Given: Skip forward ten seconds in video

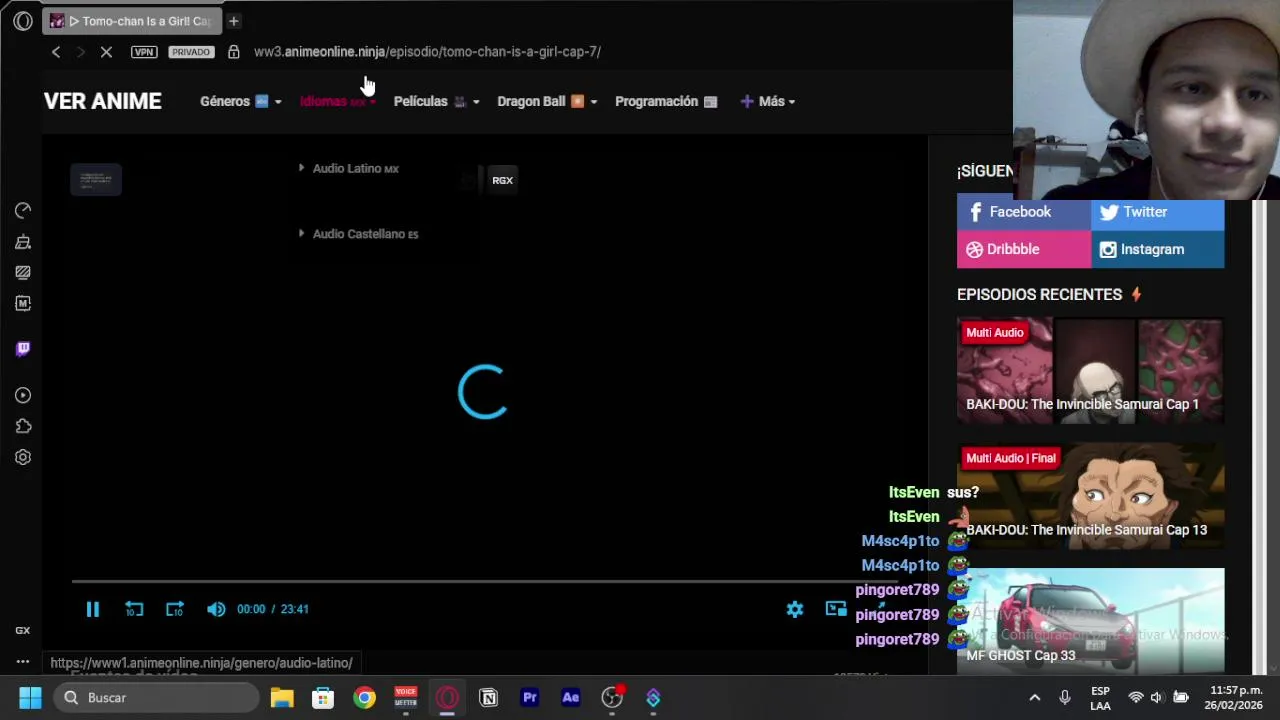Looking at the screenshot, I should point(175,609).
